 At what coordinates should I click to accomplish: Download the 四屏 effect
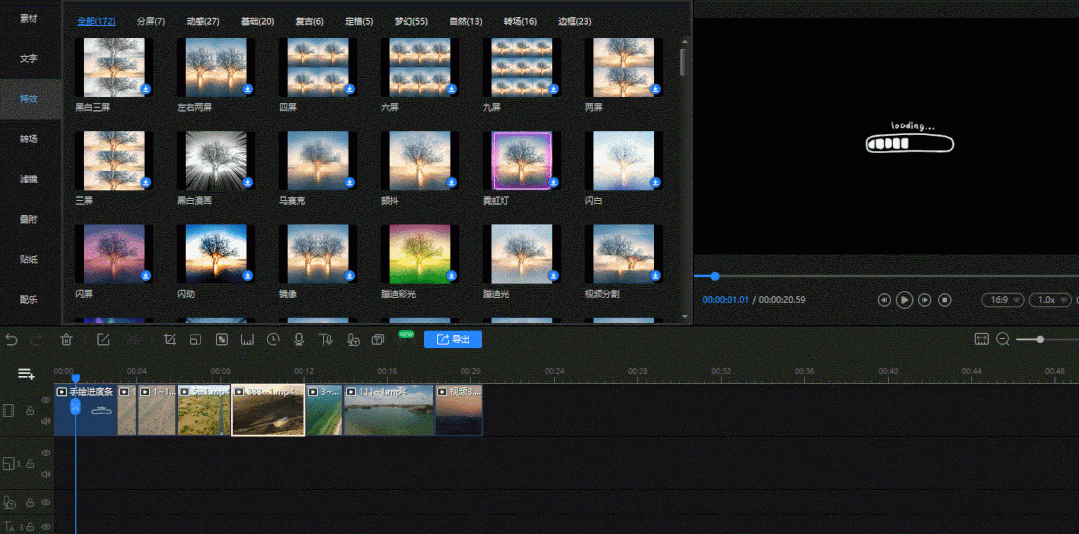(x=350, y=89)
